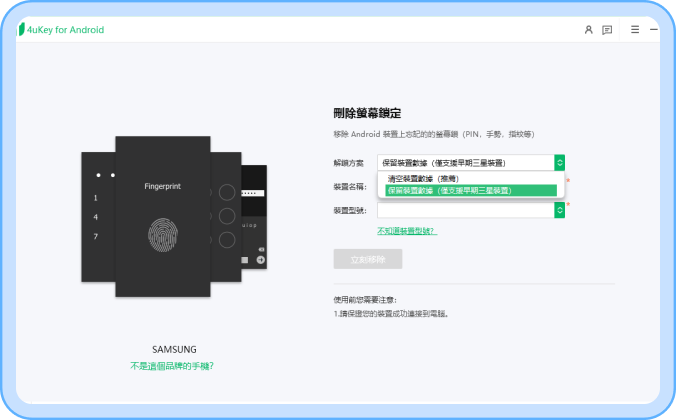The image size is (676, 420).
Task: Click the 裝置名稱 label
Action: pos(350,187)
